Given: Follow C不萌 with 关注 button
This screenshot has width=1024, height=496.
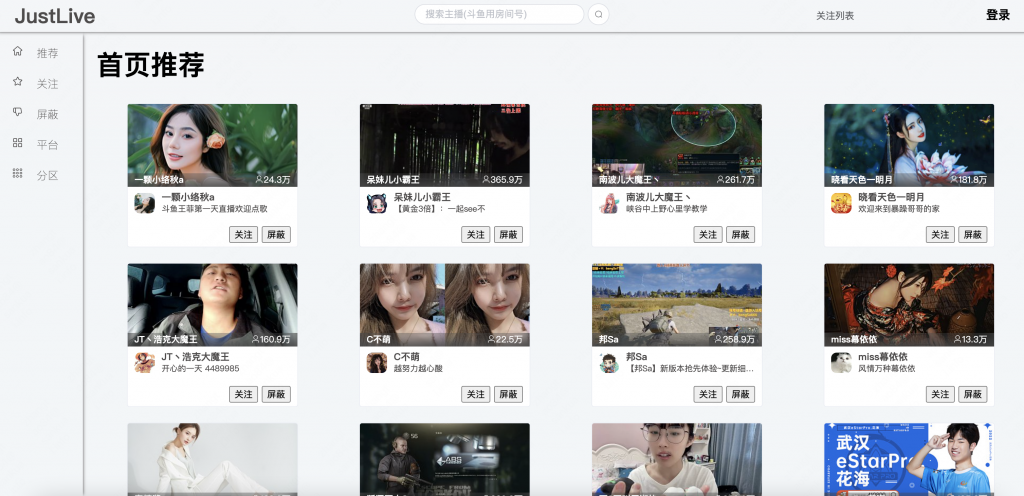Looking at the screenshot, I should tap(475, 394).
